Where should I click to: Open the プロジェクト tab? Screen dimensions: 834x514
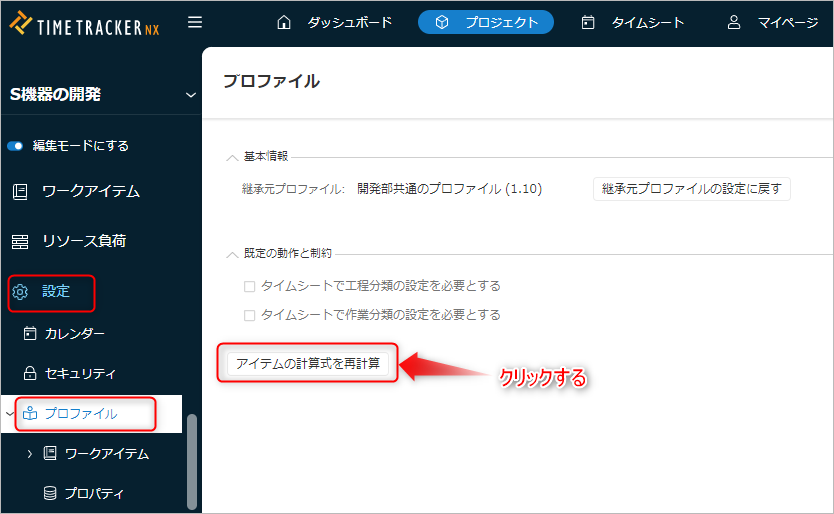click(x=485, y=22)
